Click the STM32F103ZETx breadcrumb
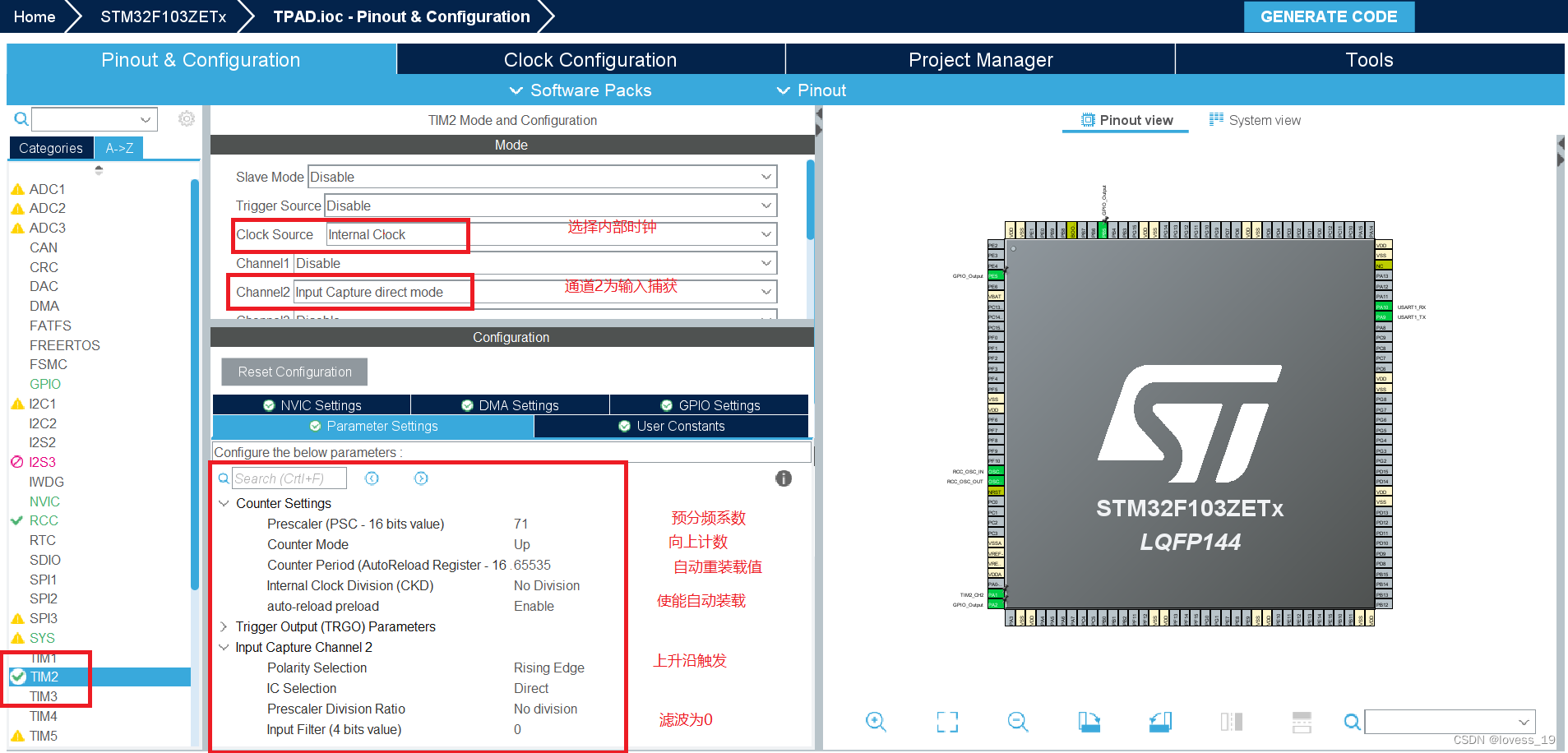 click(x=163, y=16)
